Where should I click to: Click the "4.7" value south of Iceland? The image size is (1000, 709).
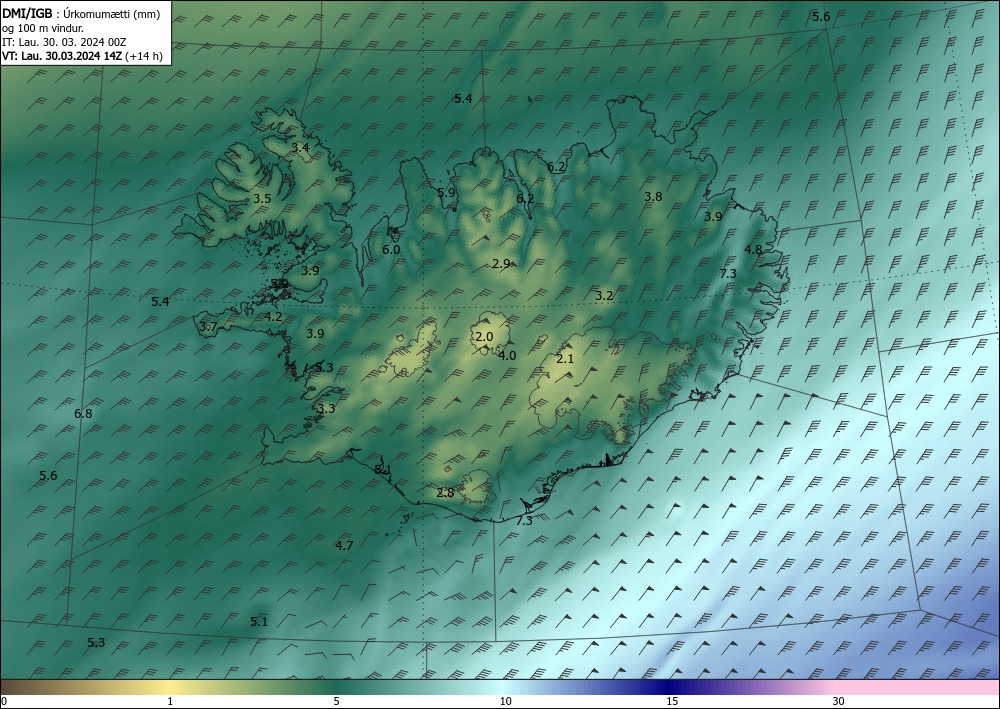tap(344, 545)
